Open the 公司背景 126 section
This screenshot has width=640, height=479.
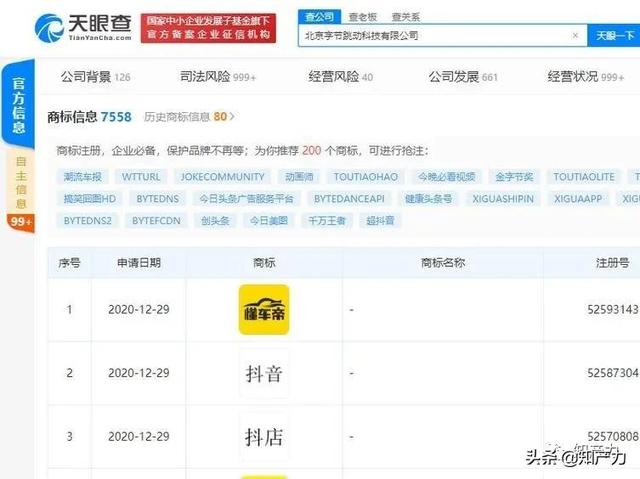pos(96,77)
